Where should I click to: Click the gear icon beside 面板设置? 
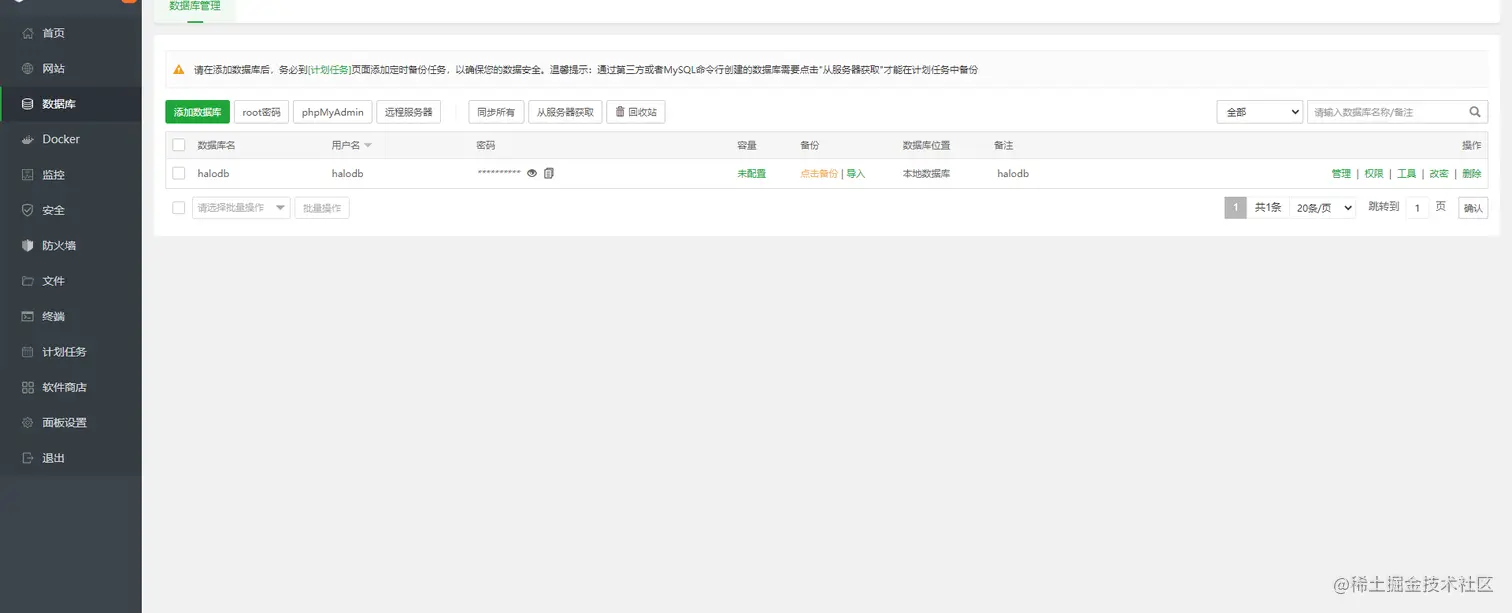pyautogui.click(x=28, y=423)
